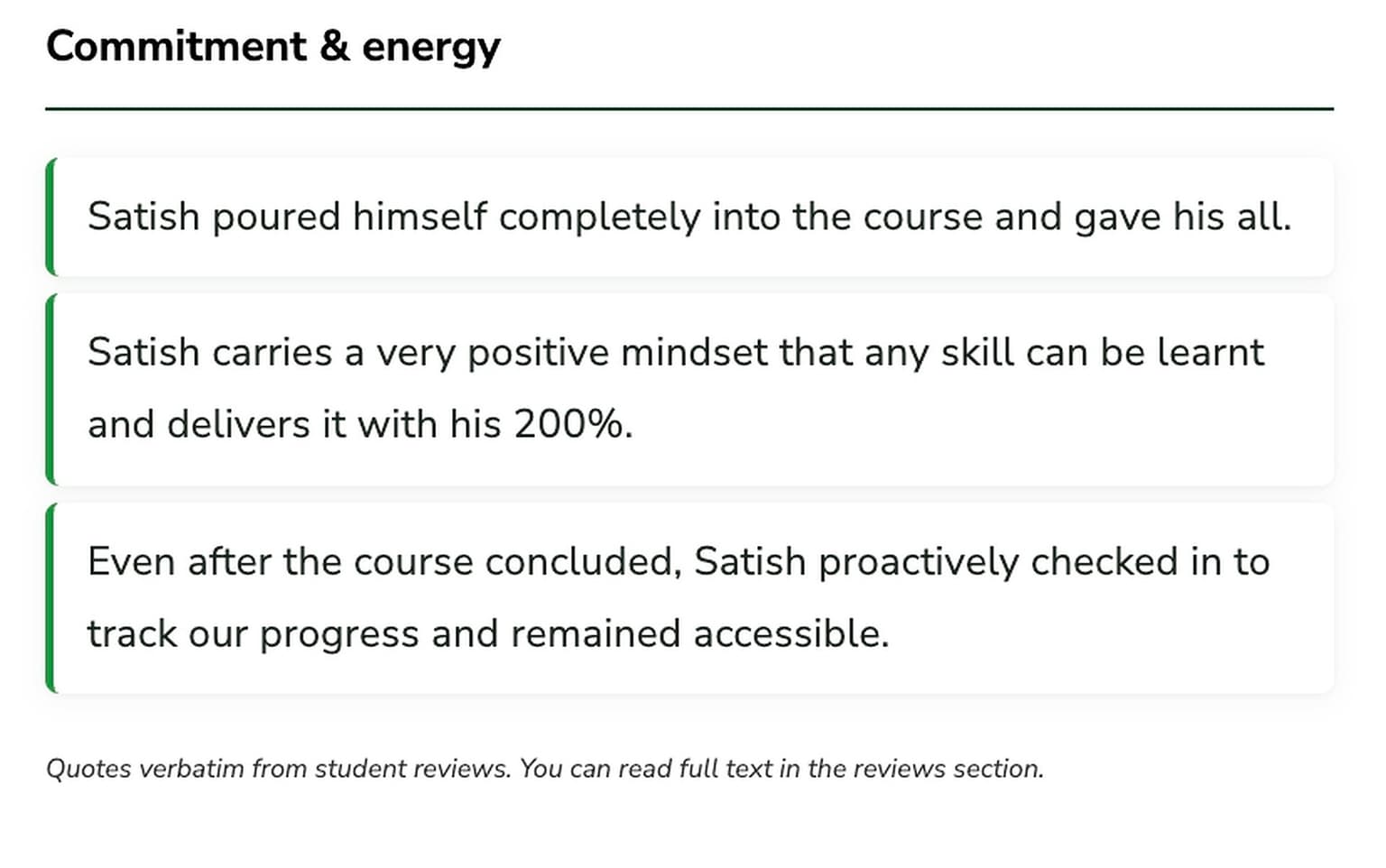Click the word "energy" in the heading
Viewport: 1386px width, 868px height.
click(x=430, y=49)
